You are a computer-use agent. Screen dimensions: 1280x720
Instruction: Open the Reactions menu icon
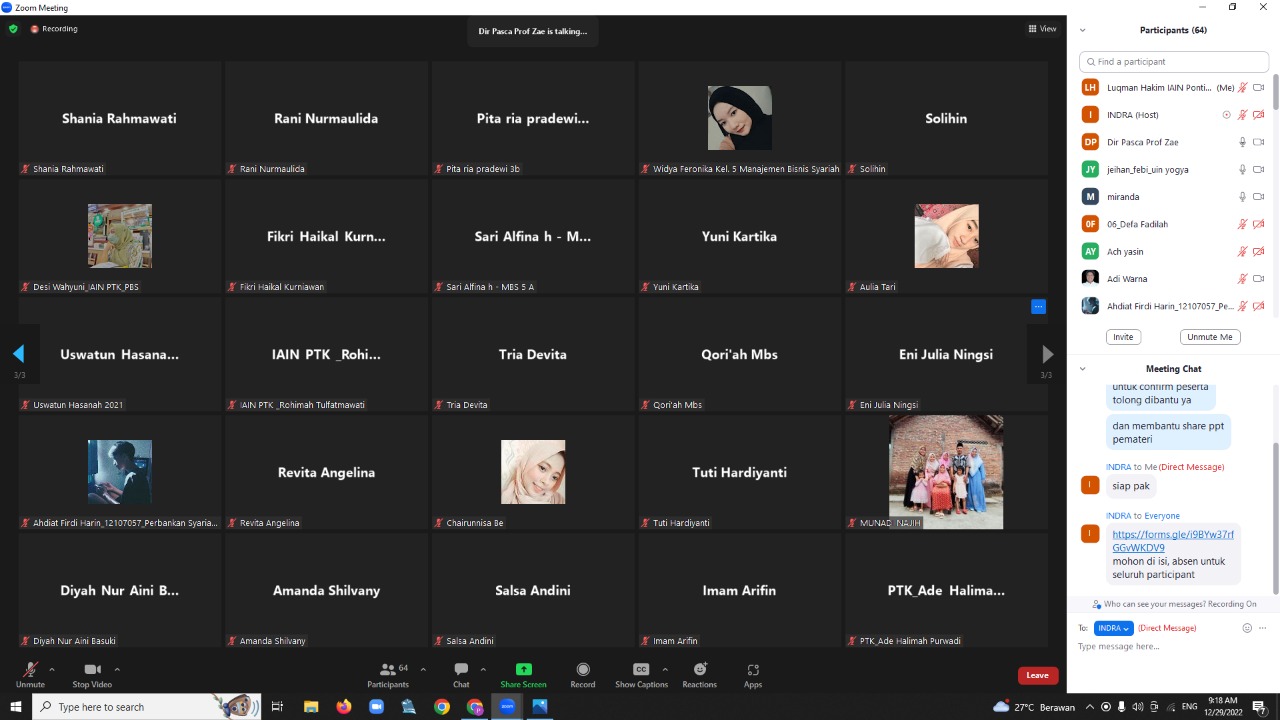(x=700, y=670)
